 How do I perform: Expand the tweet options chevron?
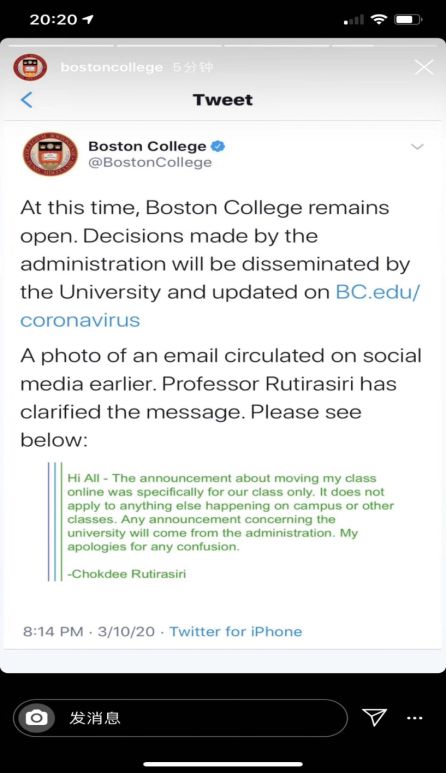click(x=417, y=147)
